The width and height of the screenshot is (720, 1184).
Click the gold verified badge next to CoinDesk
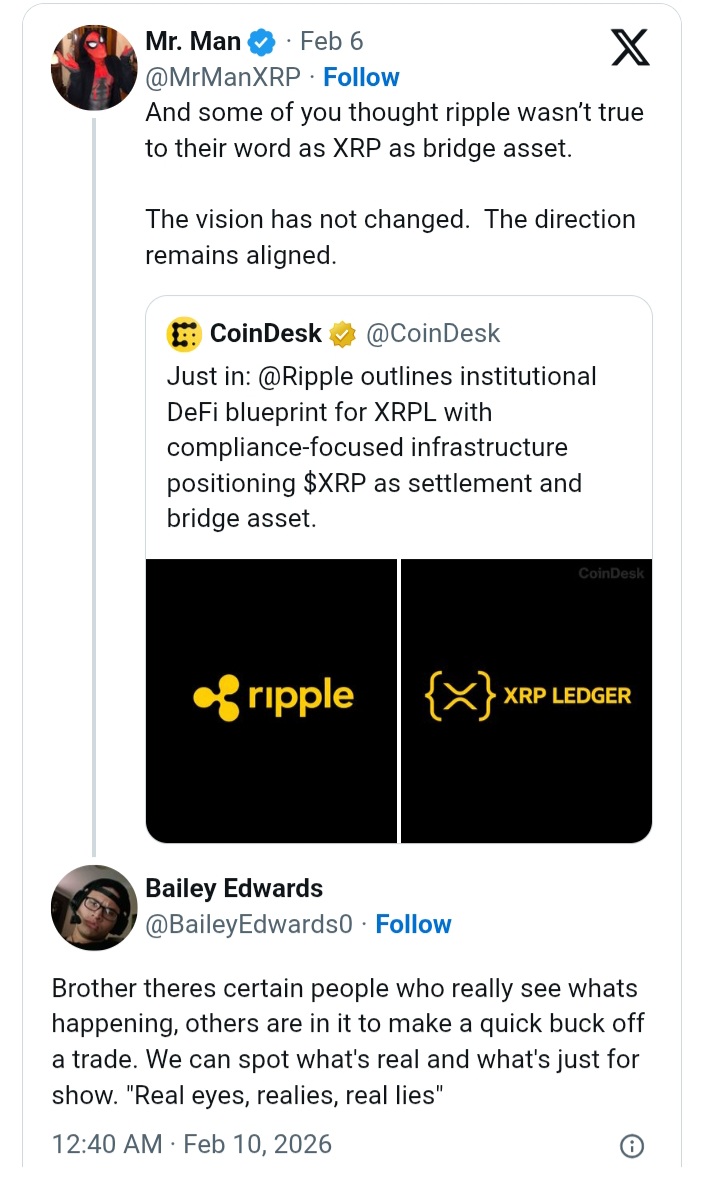pyautogui.click(x=341, y=333)
